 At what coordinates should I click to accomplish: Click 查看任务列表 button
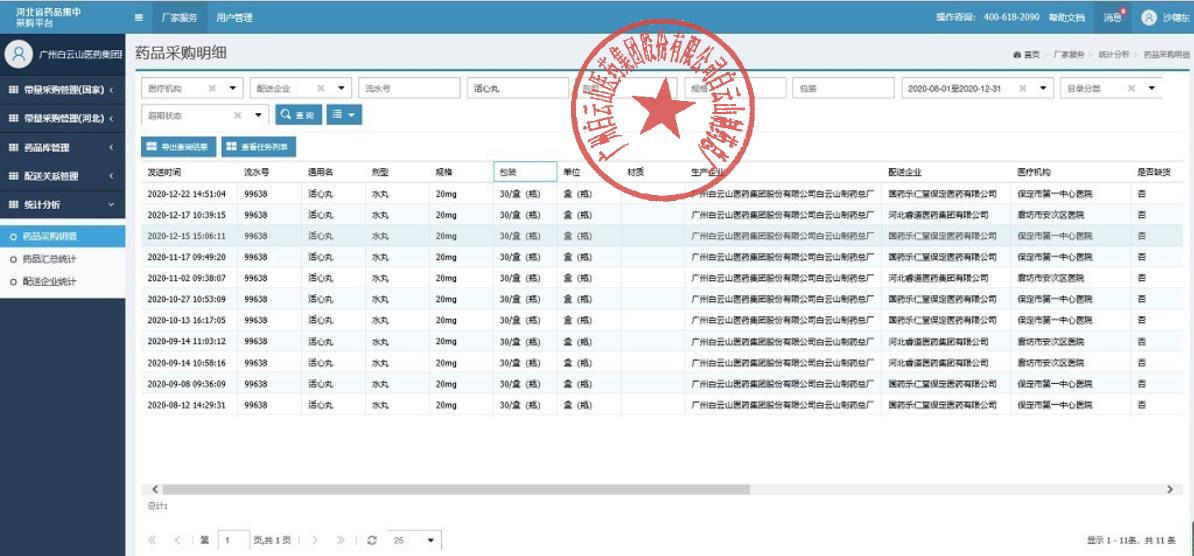259,147
